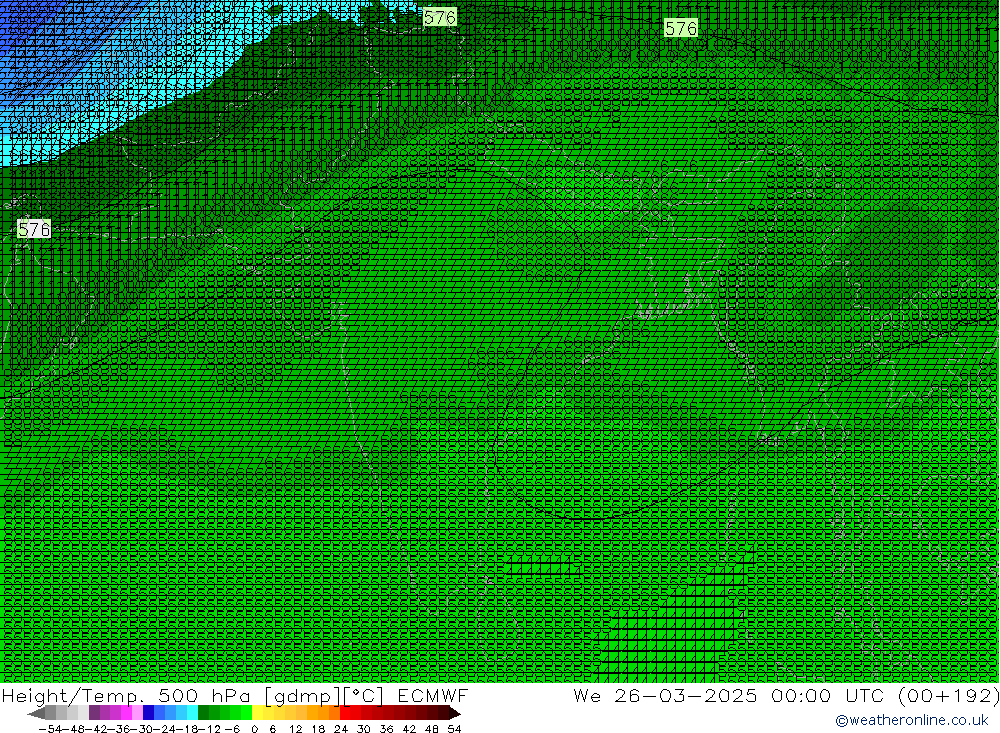Image resolution: width=1000 pixels, height=733 pixels.
Task: Click the '[gdmp]' unit label in title
Action: point(302,696)
